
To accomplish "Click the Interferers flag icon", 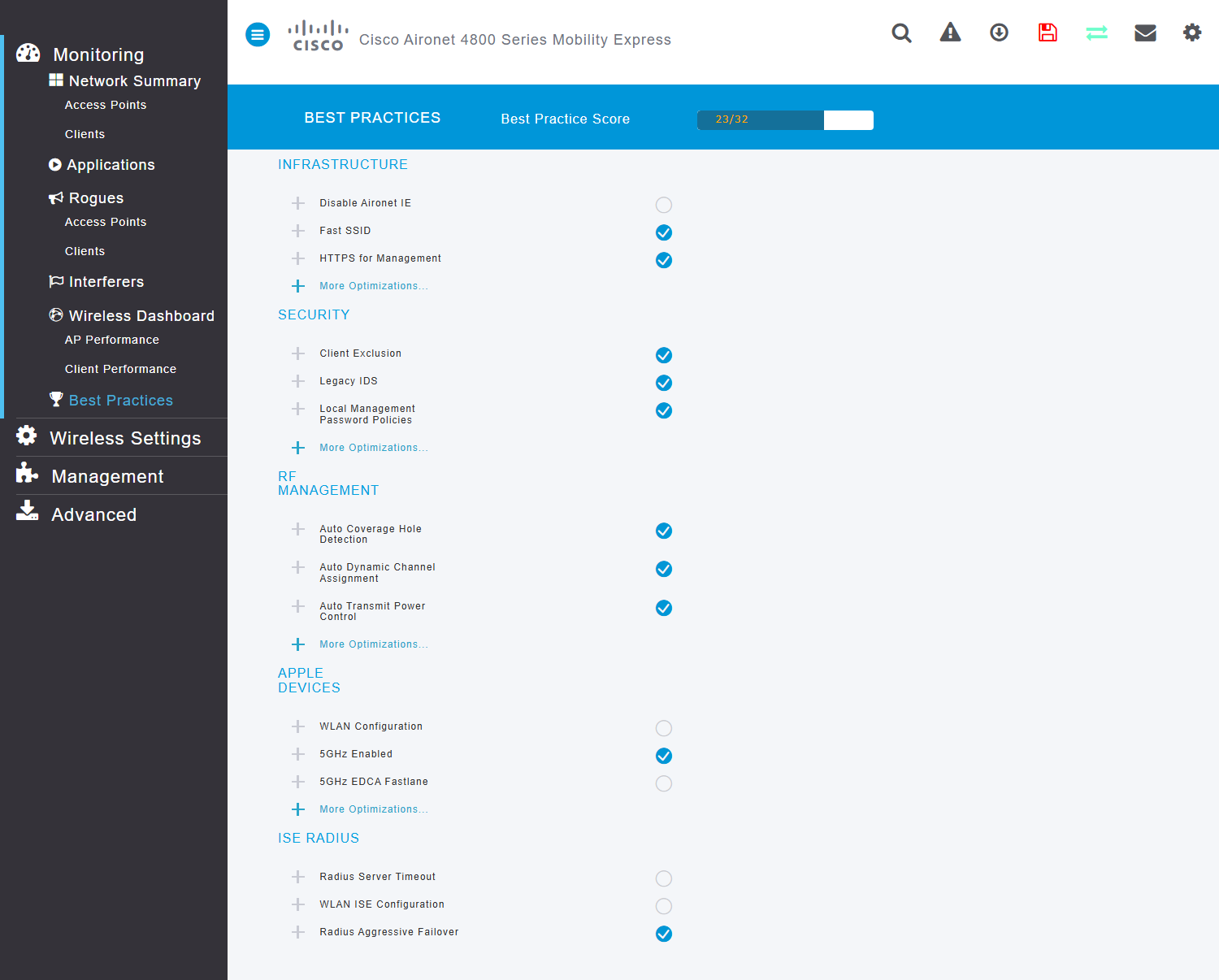I will (x=56, y=281).
